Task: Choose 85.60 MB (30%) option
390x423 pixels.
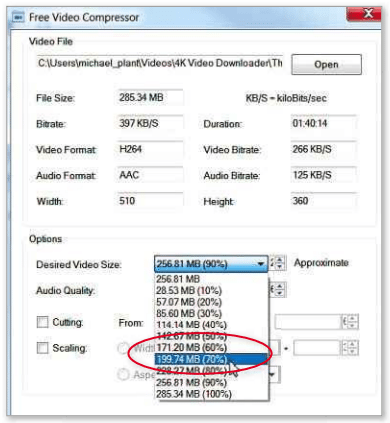Action: 211,313
